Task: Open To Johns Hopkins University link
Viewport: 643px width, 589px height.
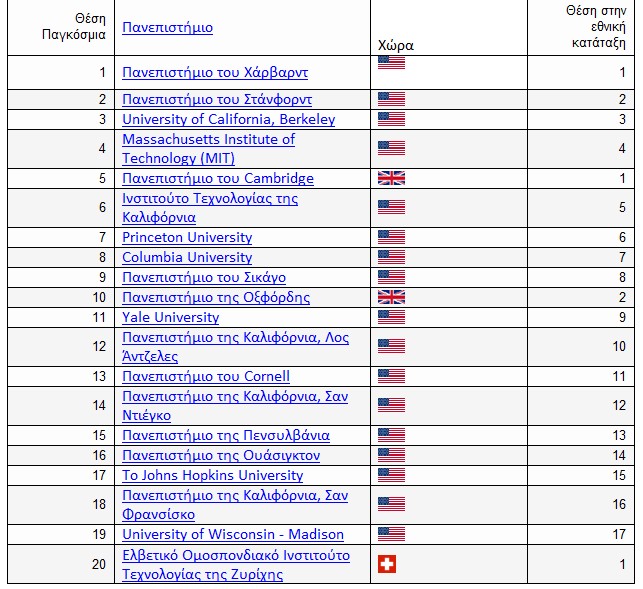Action: (212, 475)
